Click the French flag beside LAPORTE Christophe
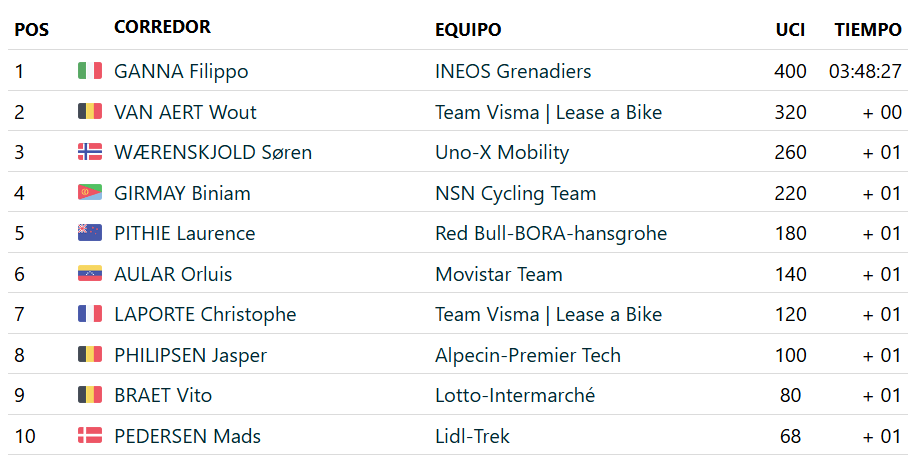Viewport: 919px width, 457px height. pyautogui.click(x=90, y=314)
